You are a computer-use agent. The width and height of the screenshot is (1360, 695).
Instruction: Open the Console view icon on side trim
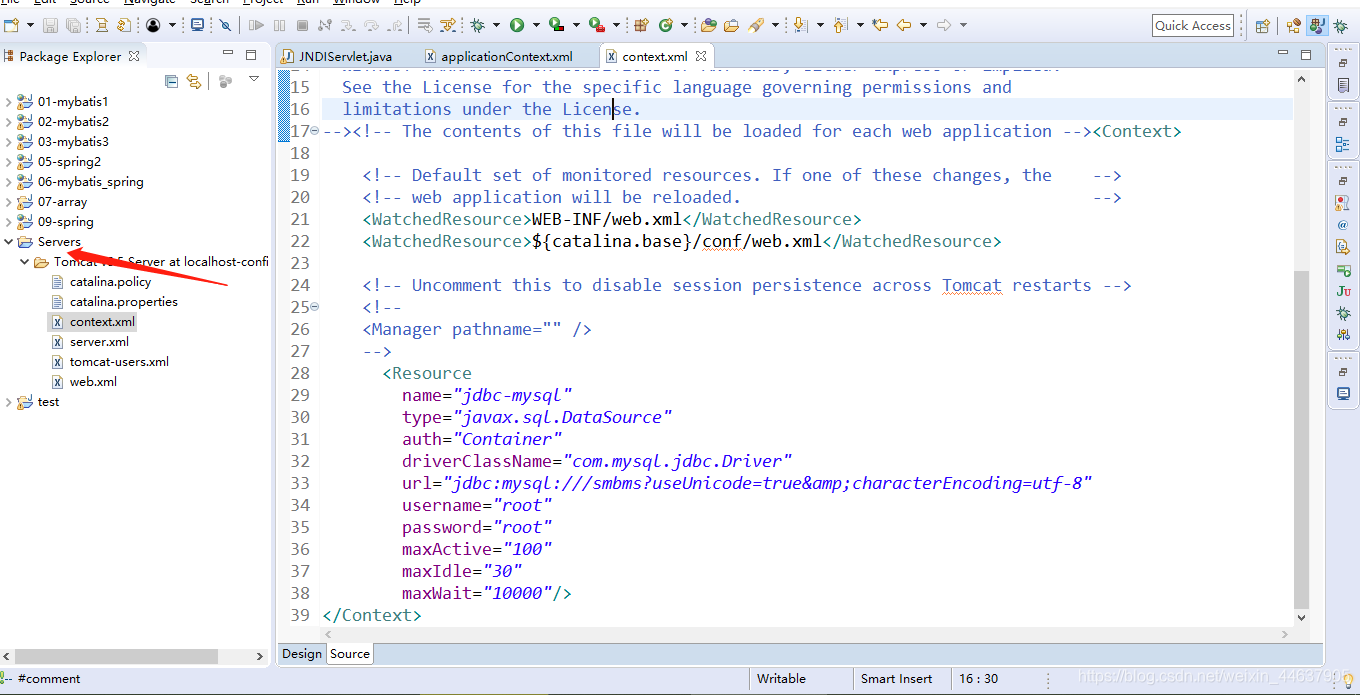coord(1343,394)
